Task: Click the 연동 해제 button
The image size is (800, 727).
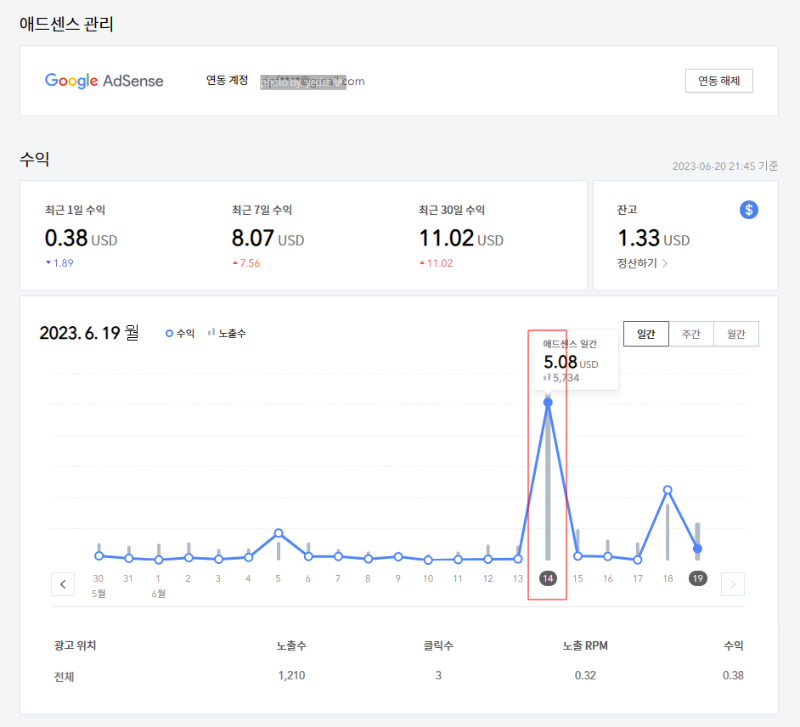Action: pos(718,81)
